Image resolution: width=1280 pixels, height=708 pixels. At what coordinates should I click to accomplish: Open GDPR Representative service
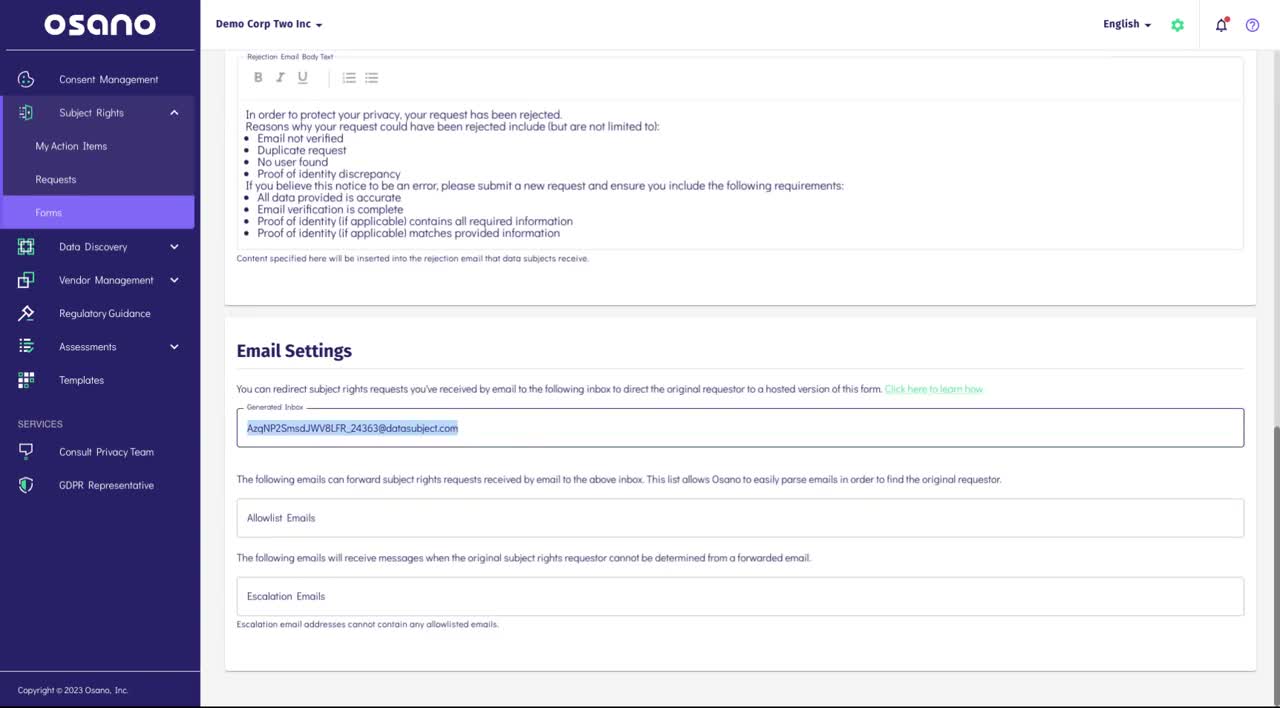pyautogui.click(x=106, y=485)
